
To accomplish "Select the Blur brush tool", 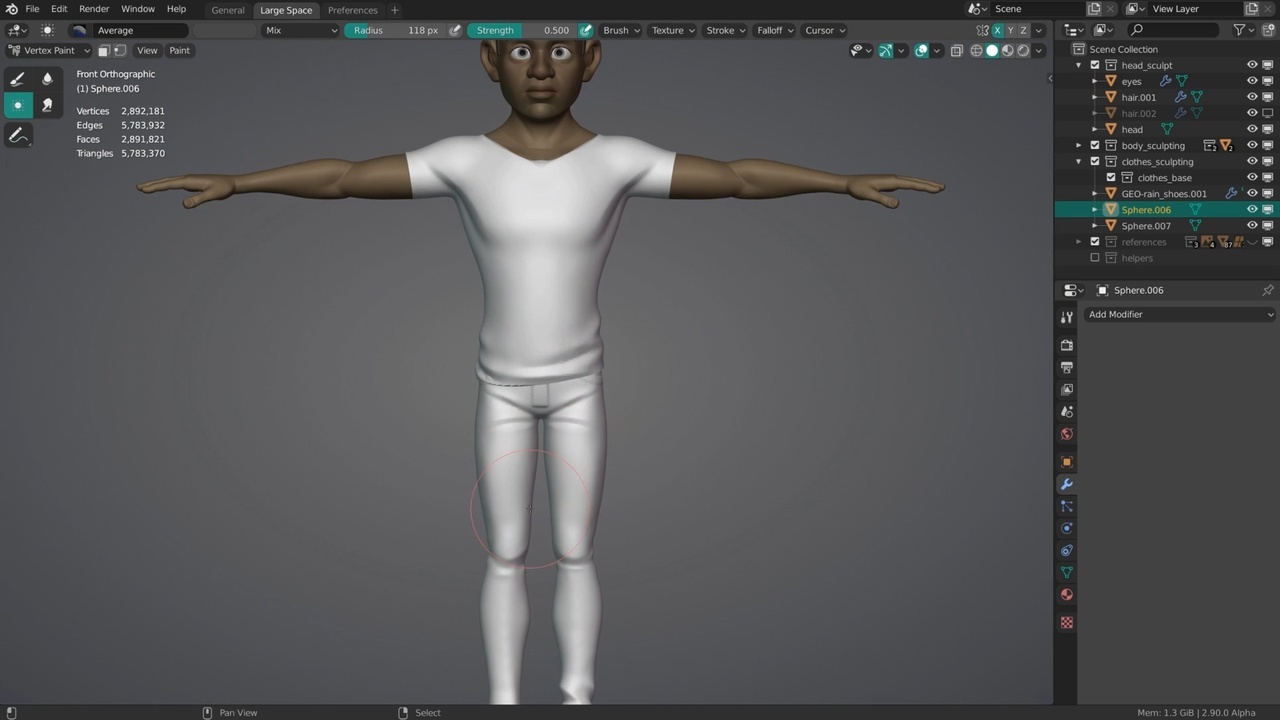I will [47, 79].
